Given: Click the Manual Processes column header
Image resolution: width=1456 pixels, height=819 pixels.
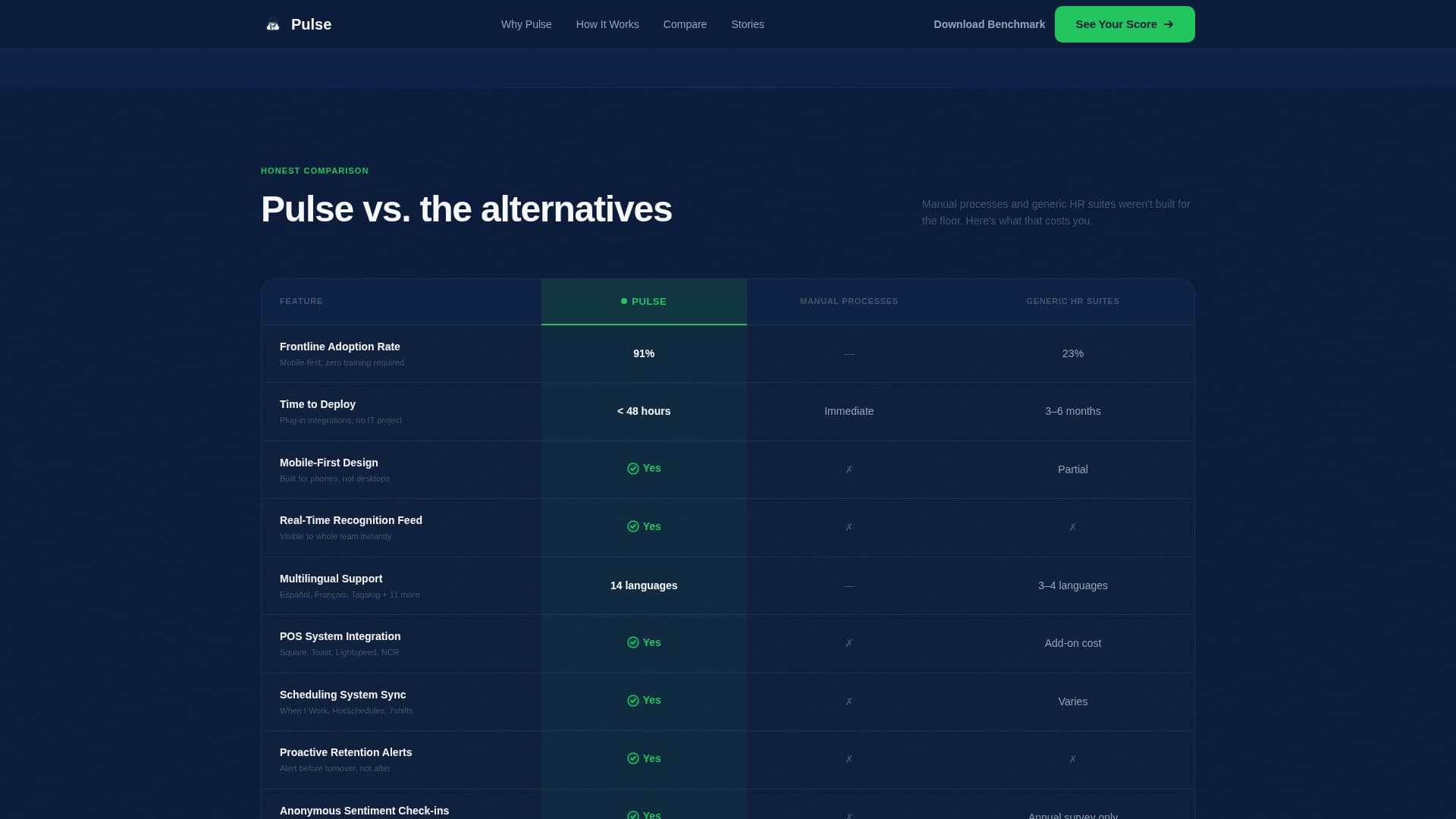Looking at the screenshot, I should pyautogui.click(x=849, y=301).
